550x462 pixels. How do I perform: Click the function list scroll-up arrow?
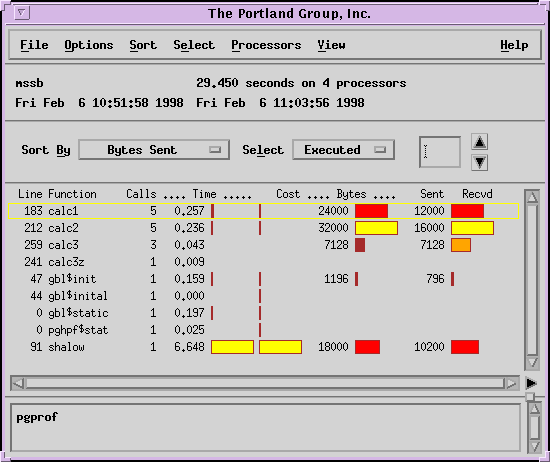532,197
